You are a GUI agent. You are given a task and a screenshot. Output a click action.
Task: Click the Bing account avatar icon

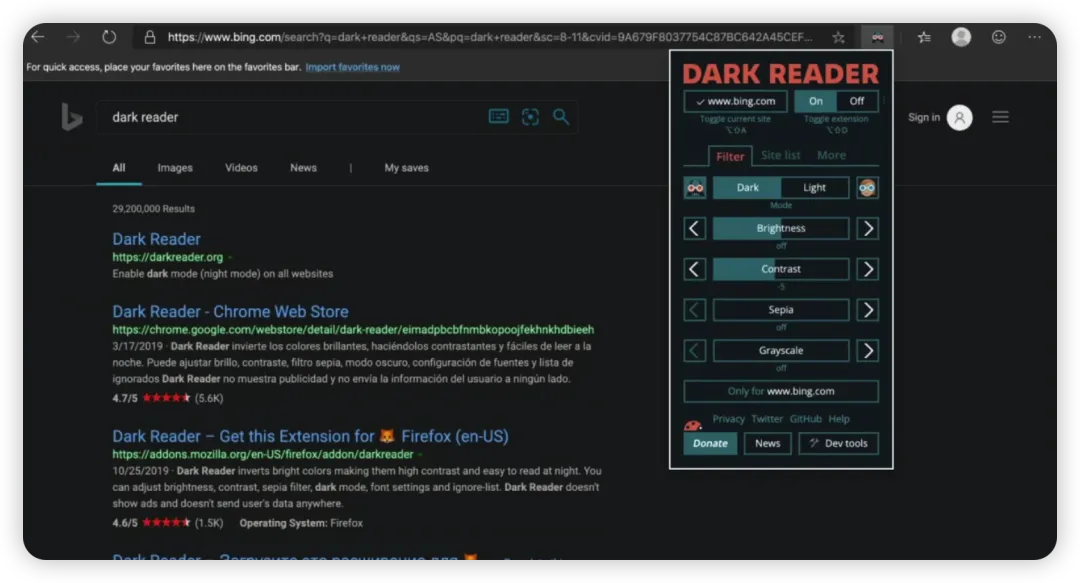959,117
